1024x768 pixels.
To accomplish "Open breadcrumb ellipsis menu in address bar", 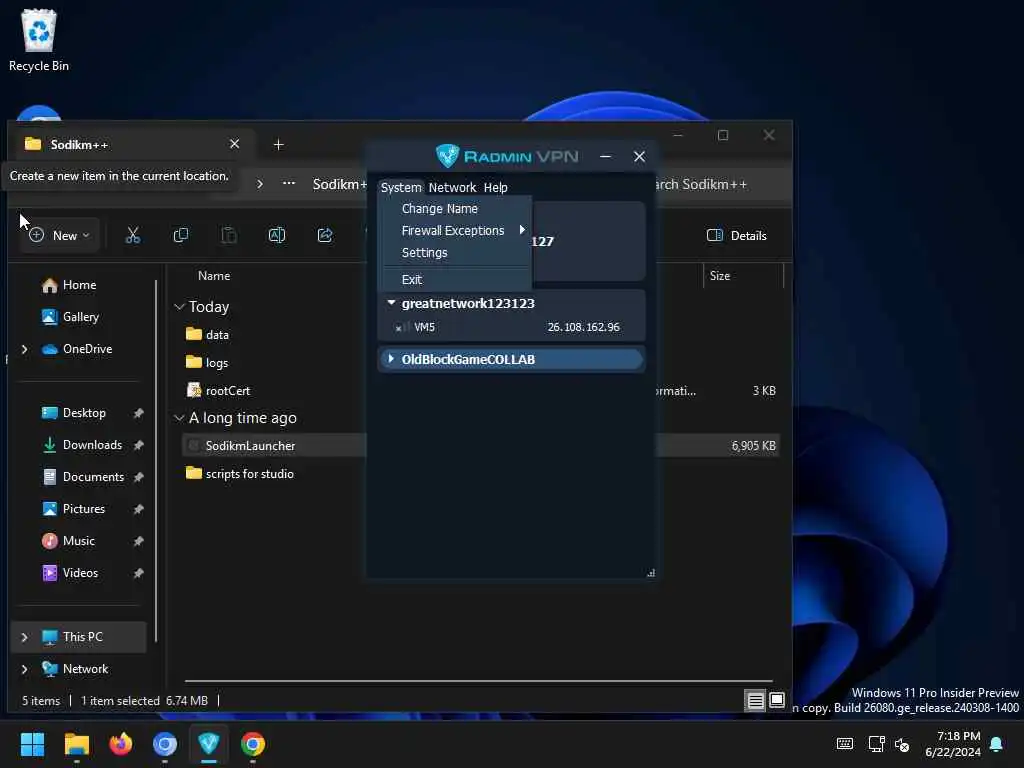I will tap(289, 184).
